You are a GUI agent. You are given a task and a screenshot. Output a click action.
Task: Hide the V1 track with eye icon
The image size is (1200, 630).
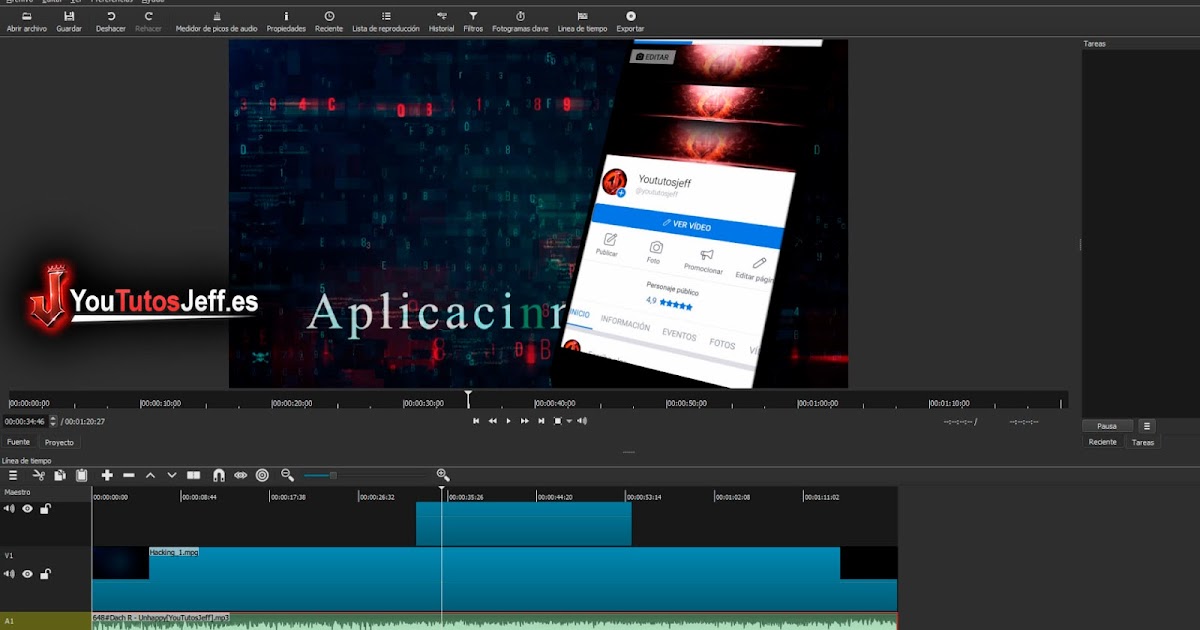(28, 574)
